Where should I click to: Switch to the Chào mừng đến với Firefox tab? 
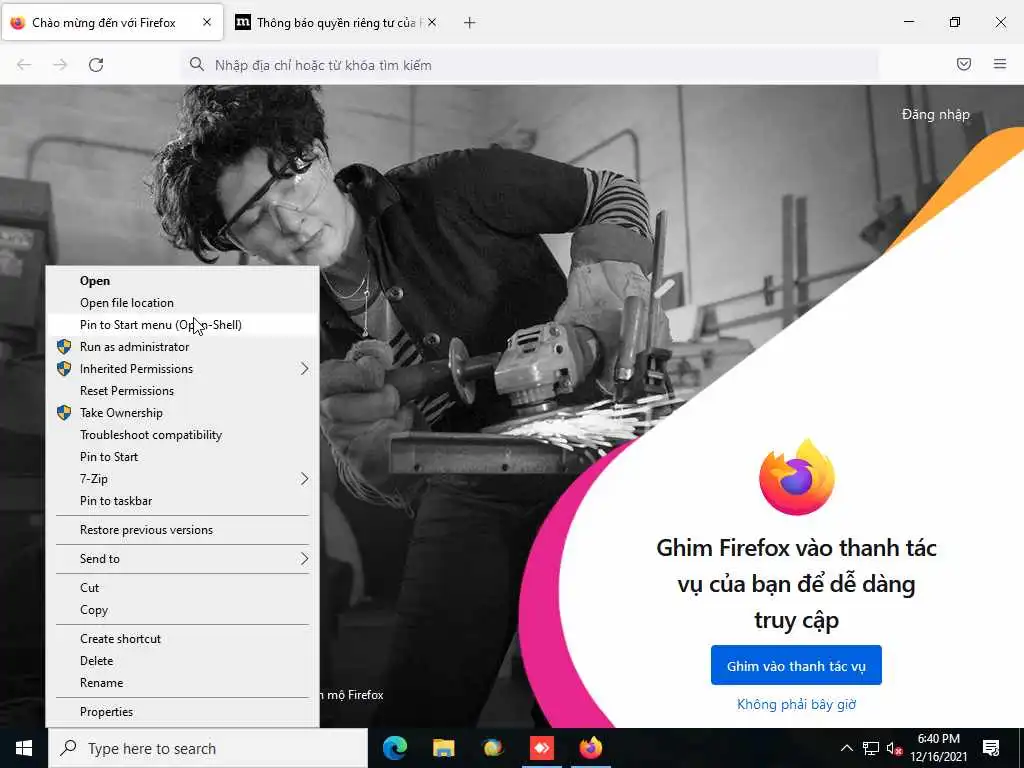[x=112, y=23]
